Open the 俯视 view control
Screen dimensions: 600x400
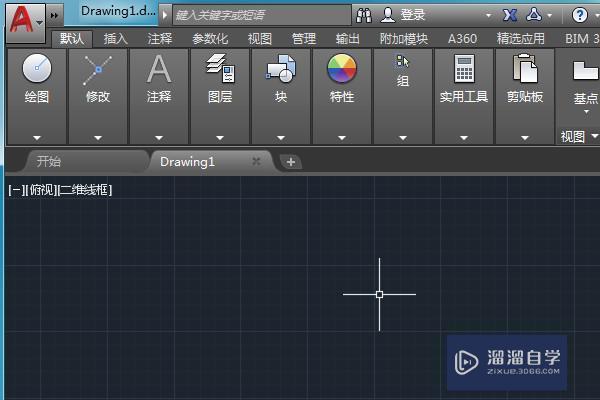pos(41,190)
